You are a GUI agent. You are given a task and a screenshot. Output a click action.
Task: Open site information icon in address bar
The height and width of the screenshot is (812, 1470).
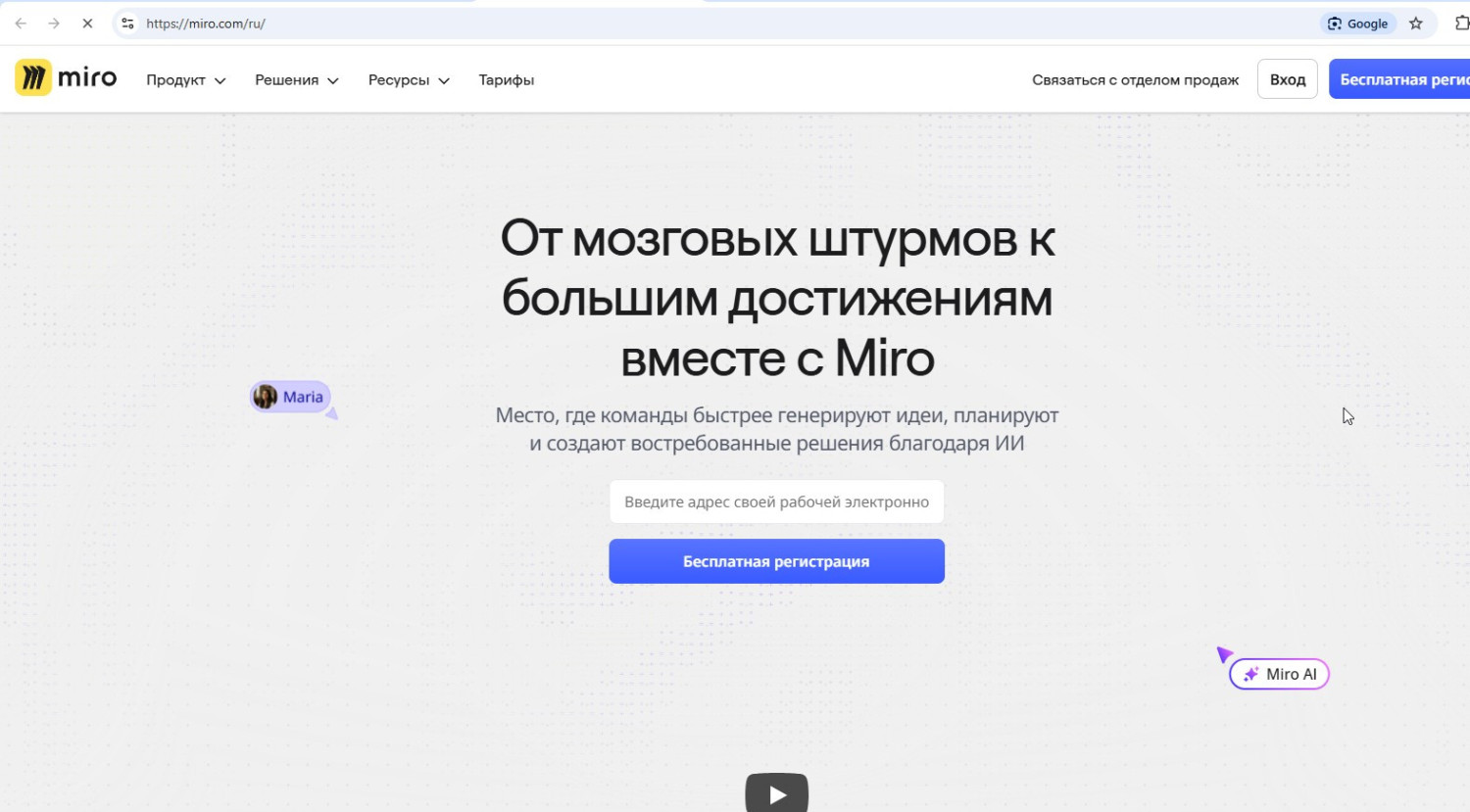tap(127, 24)
